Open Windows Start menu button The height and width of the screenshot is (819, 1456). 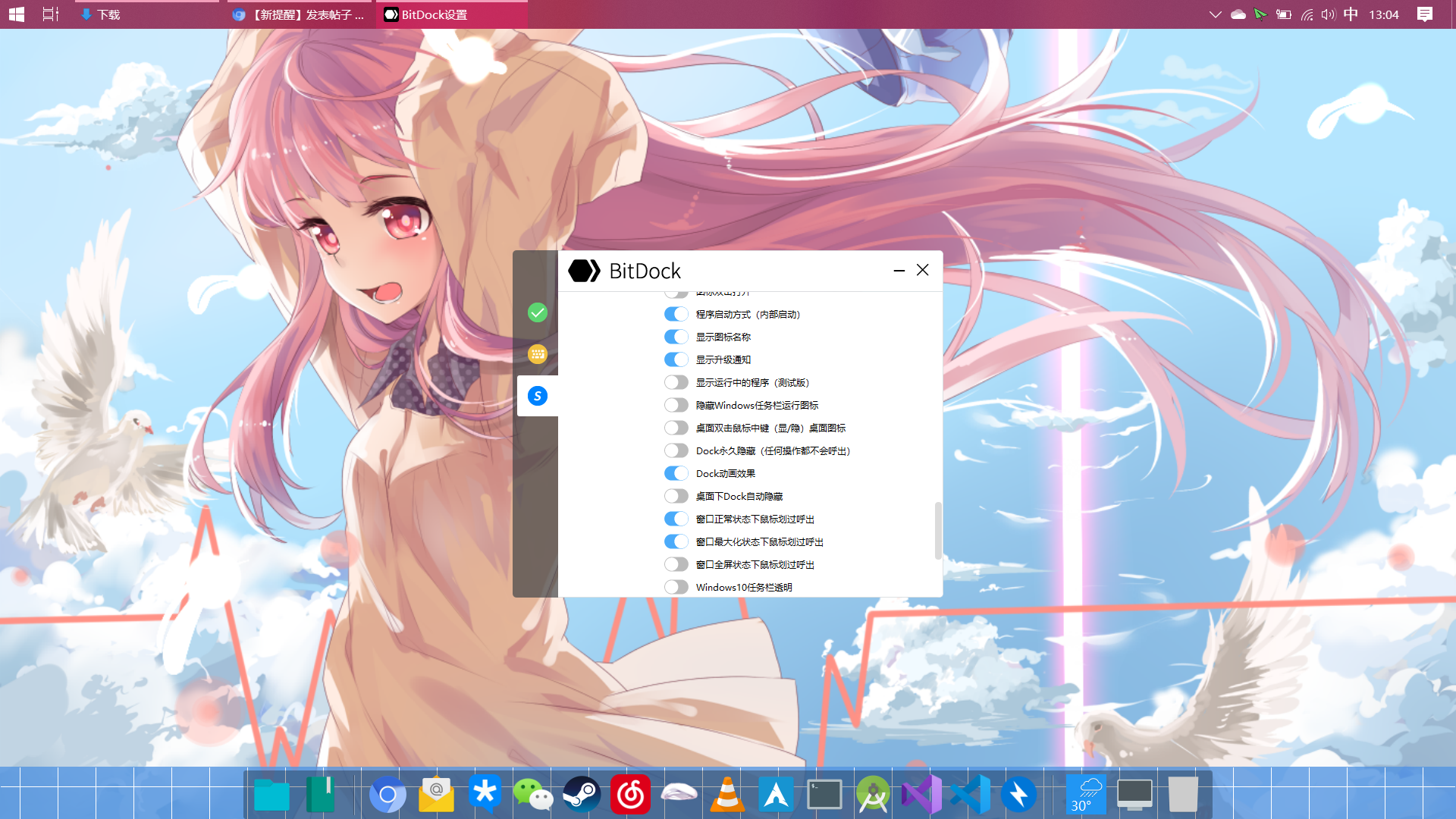[17, 14]
